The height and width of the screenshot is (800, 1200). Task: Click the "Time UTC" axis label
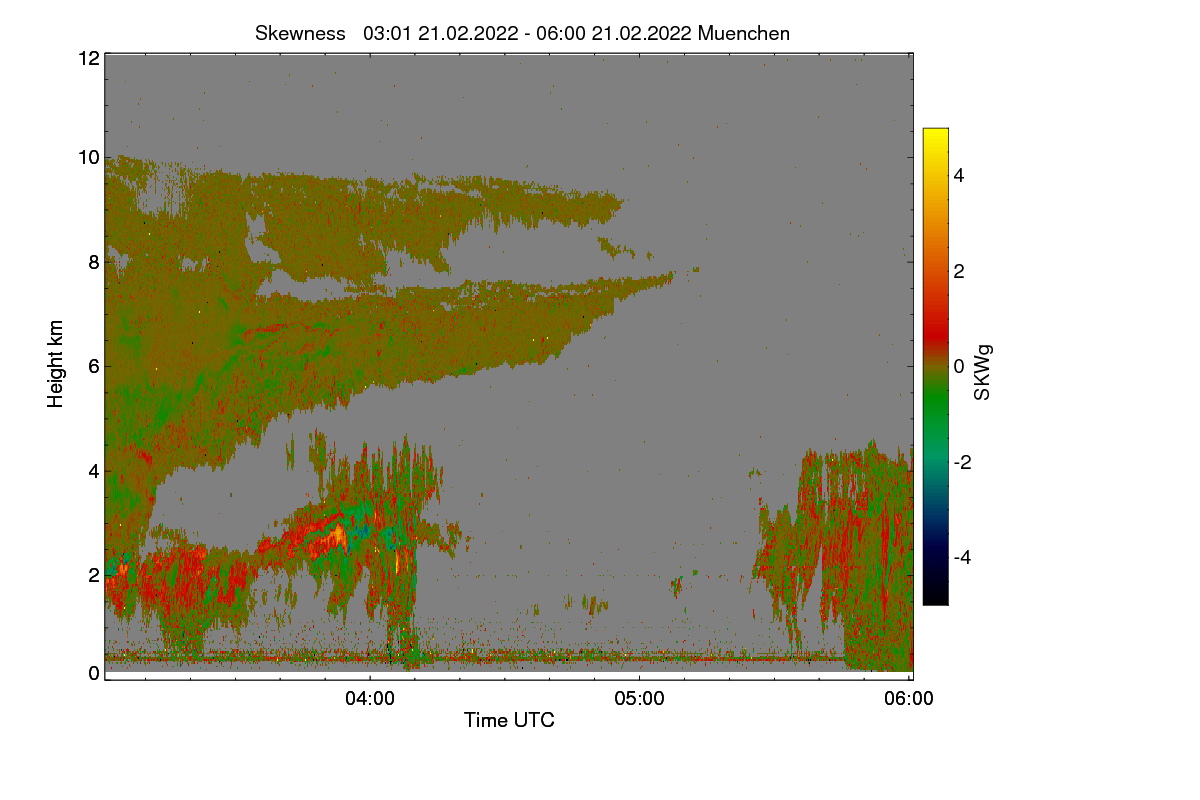tap(509, 720)
